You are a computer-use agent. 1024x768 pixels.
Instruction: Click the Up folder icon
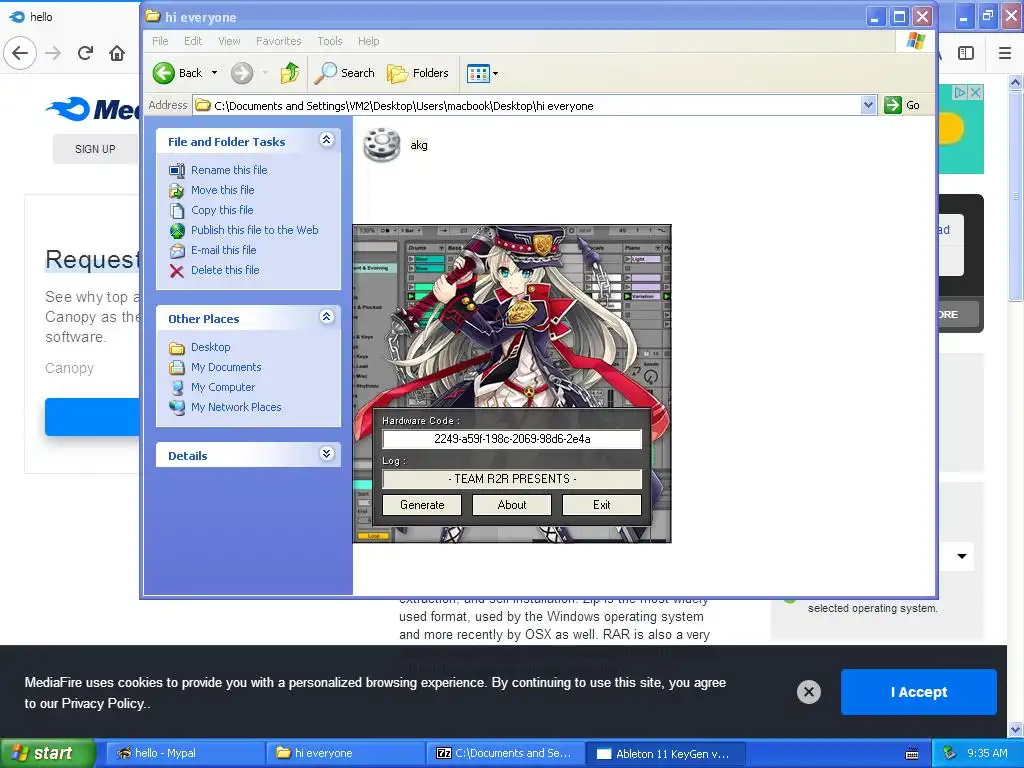(290, 73)
